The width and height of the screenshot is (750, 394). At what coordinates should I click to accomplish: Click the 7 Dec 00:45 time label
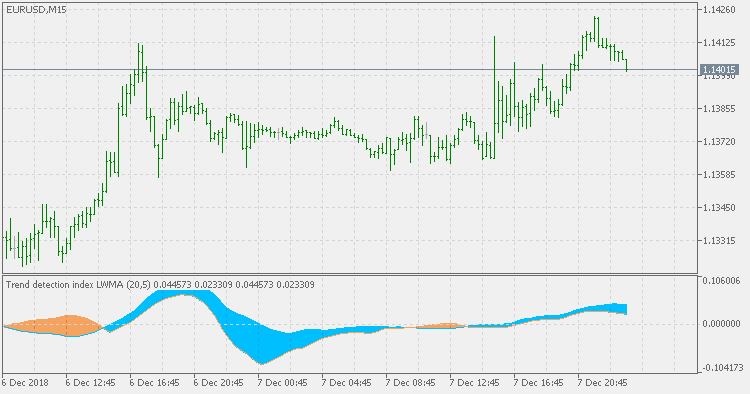[x=283, y=383]
